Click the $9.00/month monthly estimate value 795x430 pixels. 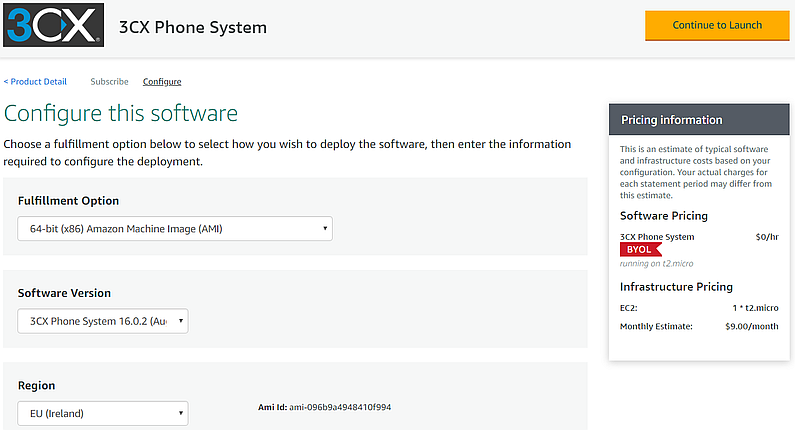tap(751, 327)
